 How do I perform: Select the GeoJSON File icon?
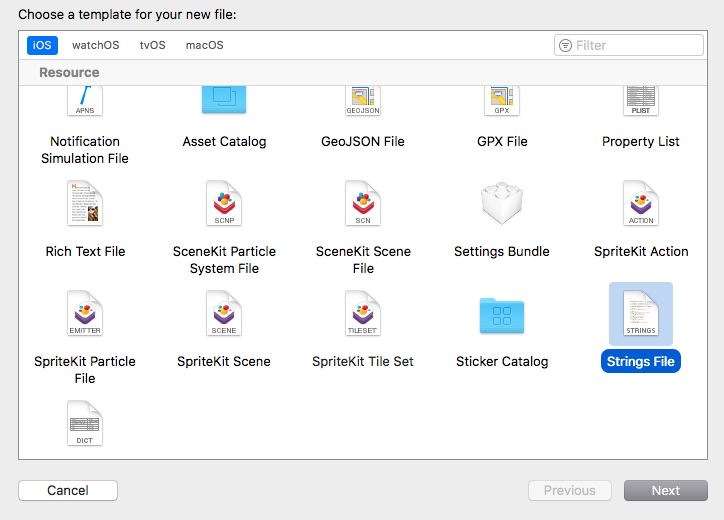point(363,101)
